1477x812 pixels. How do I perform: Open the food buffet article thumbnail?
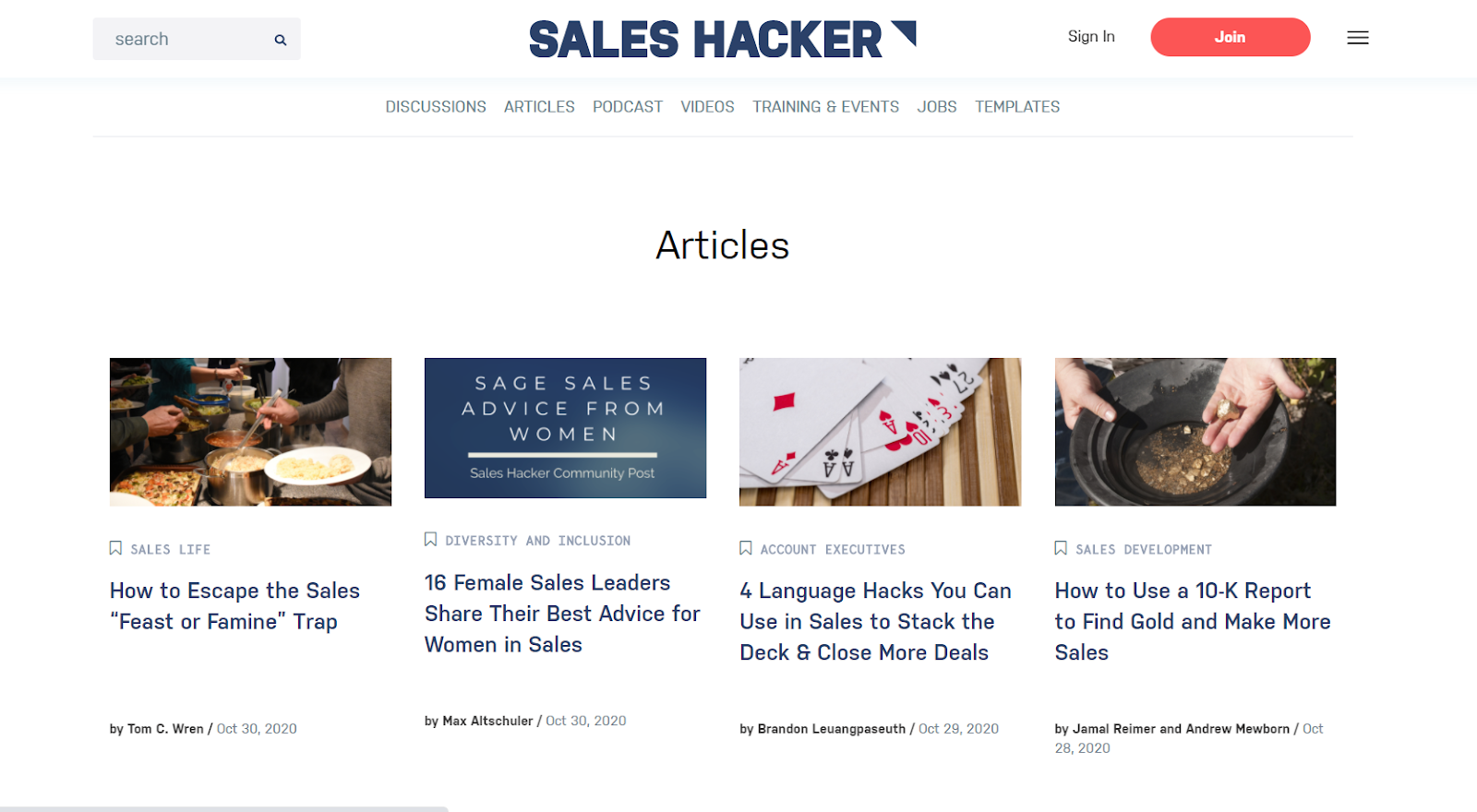[250, 432]
